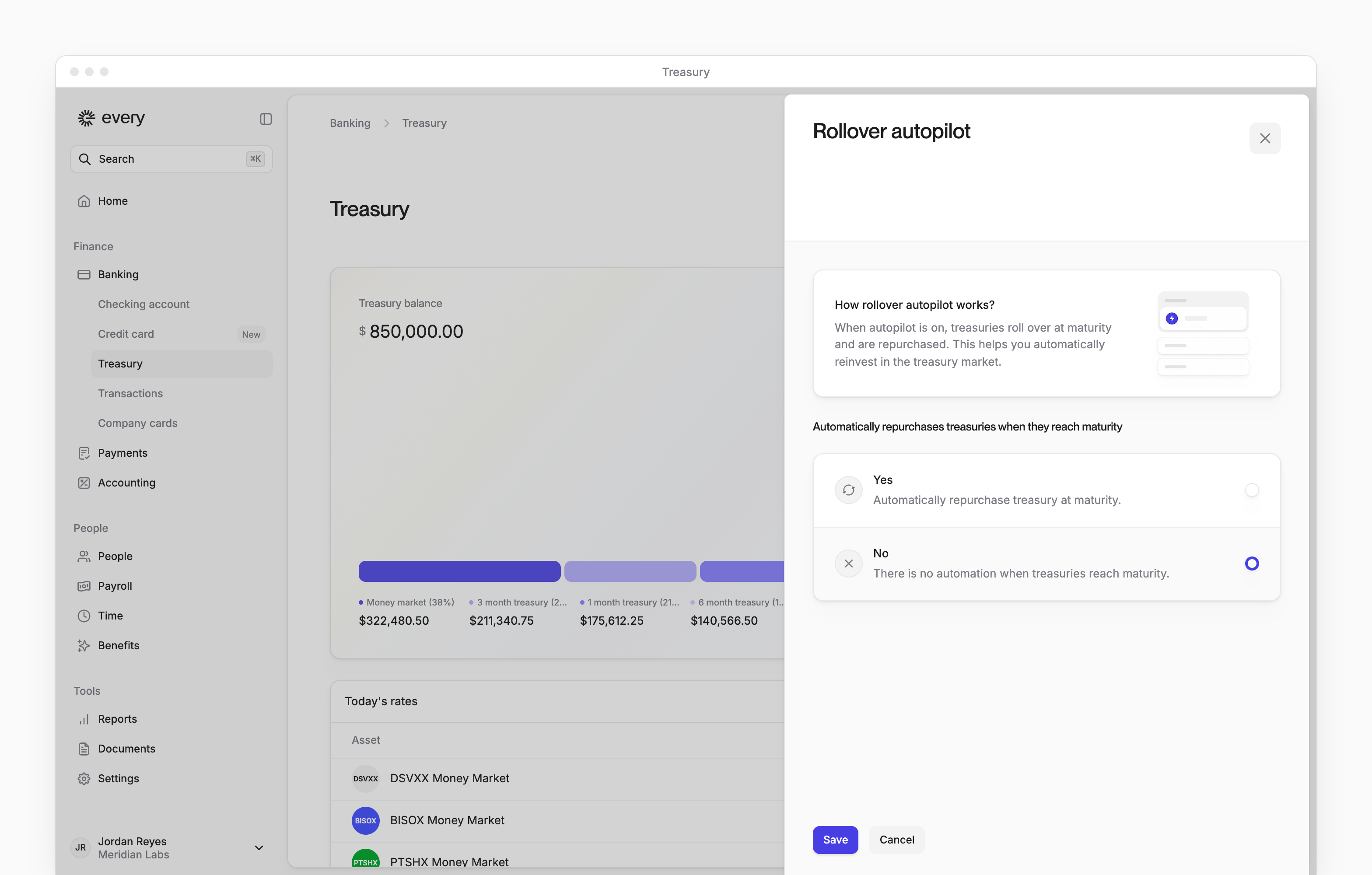Image resolution: width=1372 pixels, height=875 pixels.
Task: Click the Asset column header
Action: pyautogui.click(x=366, y=740)
